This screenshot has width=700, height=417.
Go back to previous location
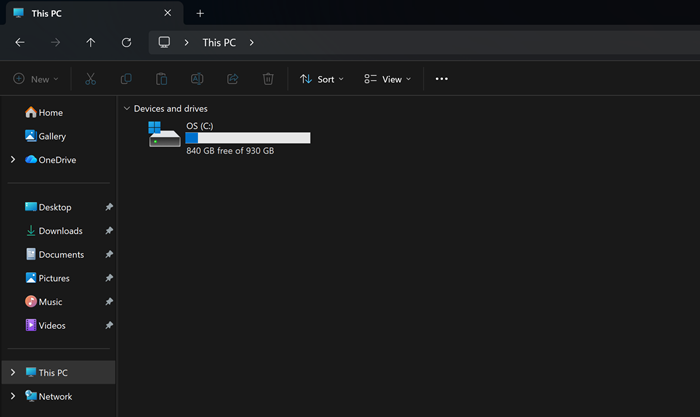(20, 42)
